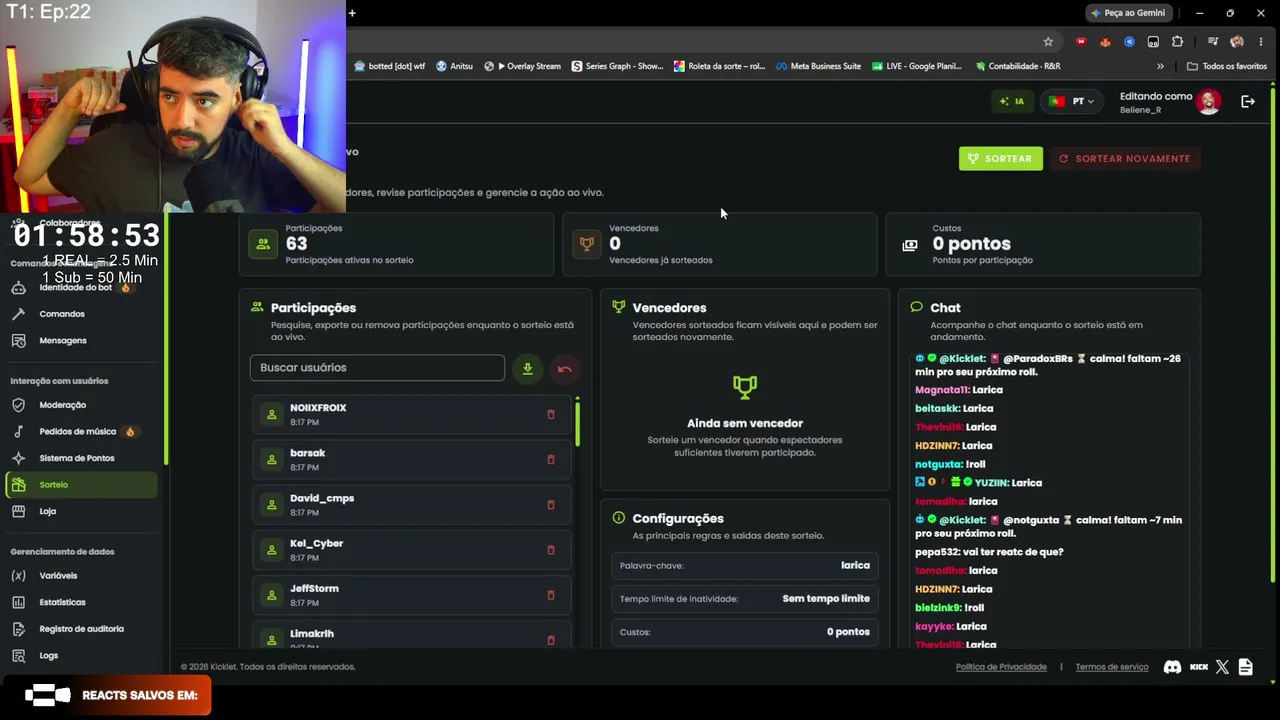The width and height of the screenshot is (1280, 720).
Task: Click the pepa532 chat message
Action: tap(989, 552)
